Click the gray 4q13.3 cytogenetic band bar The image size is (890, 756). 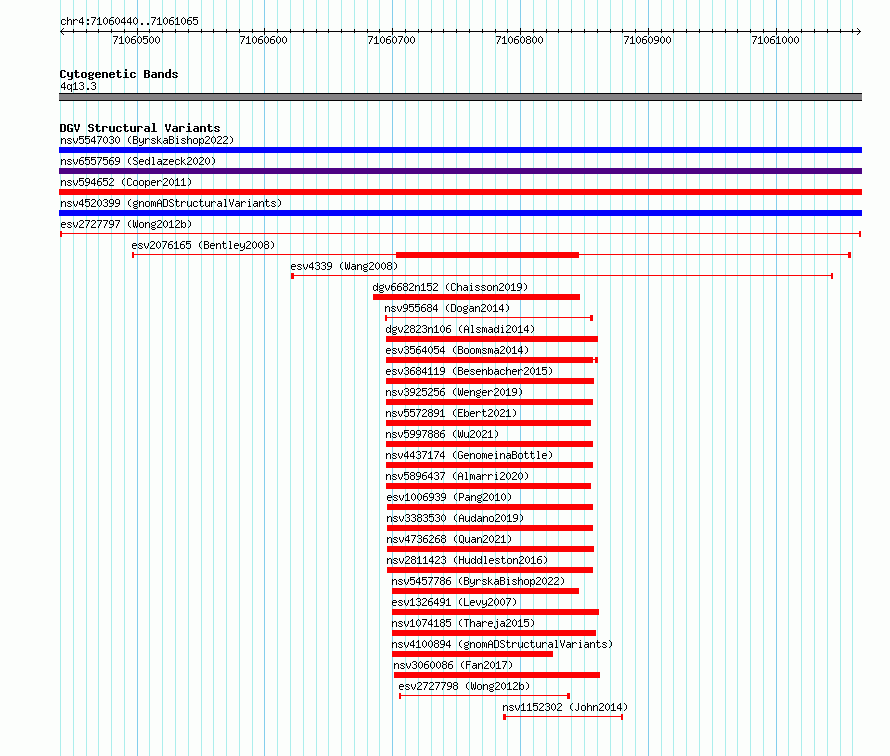coord(460,98)
